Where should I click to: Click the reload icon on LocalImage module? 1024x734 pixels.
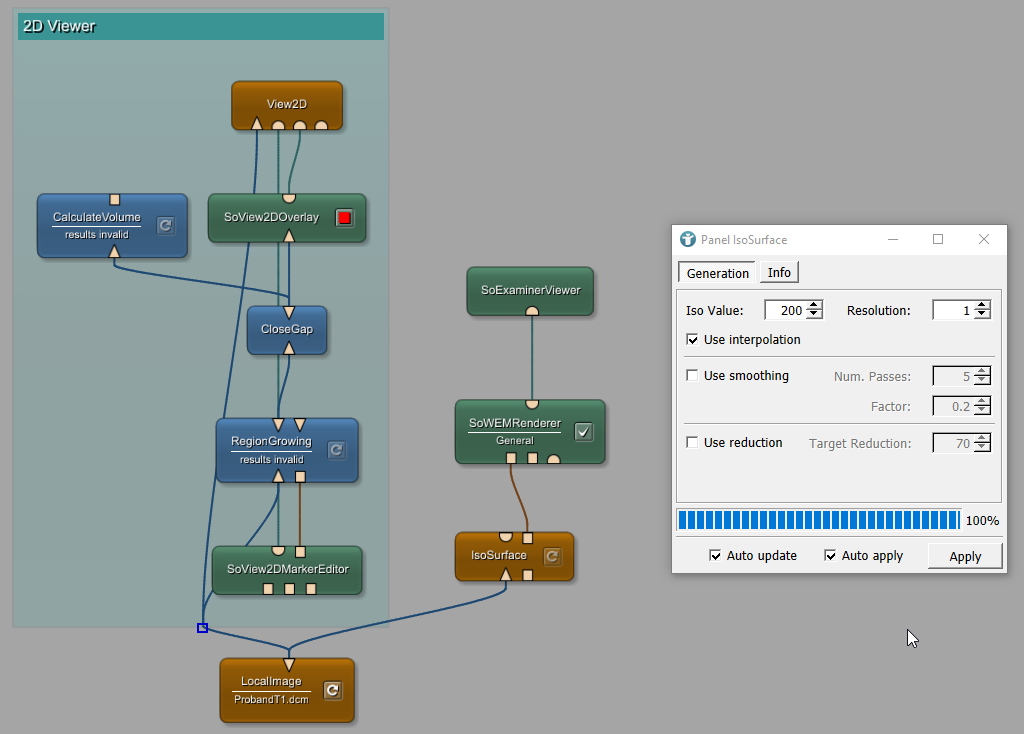click(333, 690)
